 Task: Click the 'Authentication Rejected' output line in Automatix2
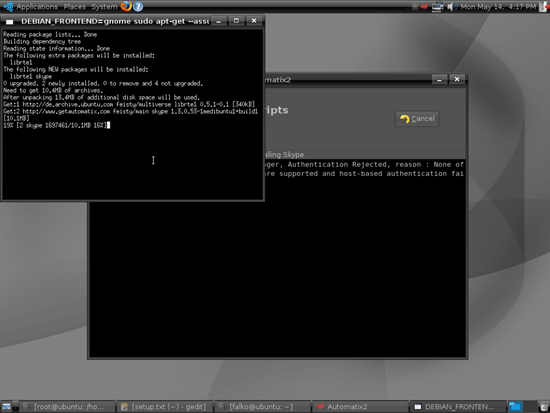click(365, 165)
